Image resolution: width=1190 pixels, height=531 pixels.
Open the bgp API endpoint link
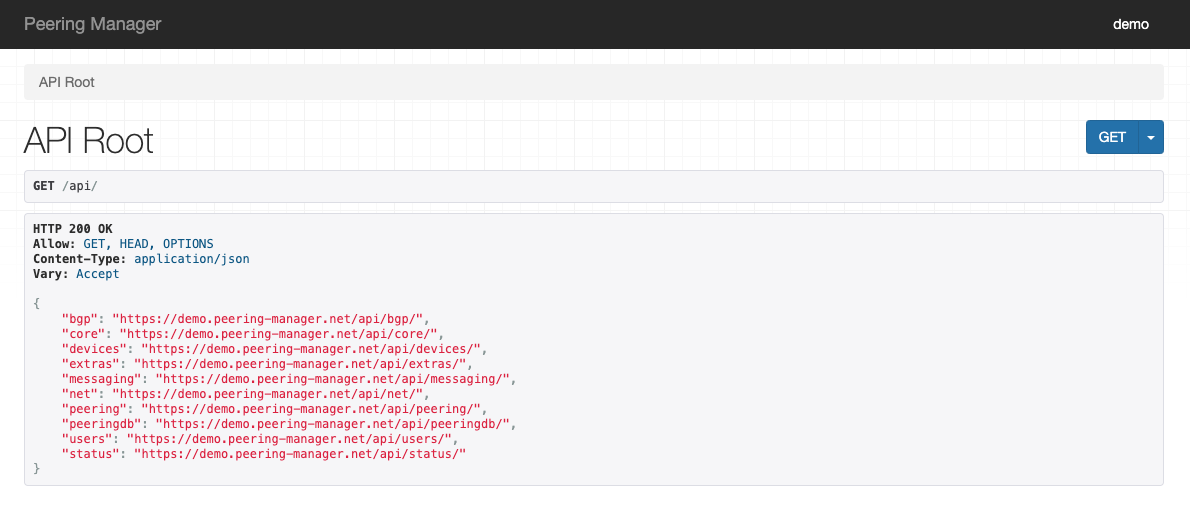tap(269, 318)
